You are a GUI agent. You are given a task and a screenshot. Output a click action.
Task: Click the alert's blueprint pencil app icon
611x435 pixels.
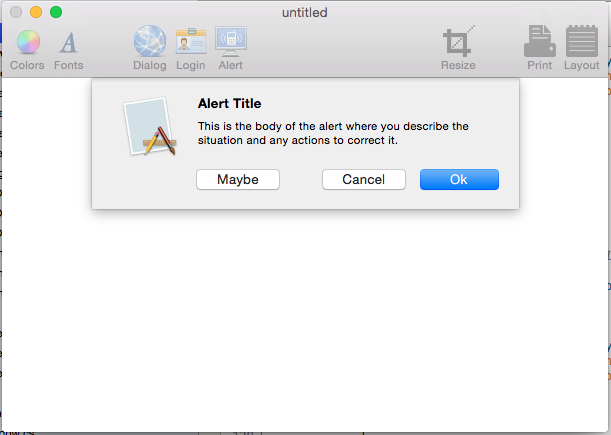point(150,126)
